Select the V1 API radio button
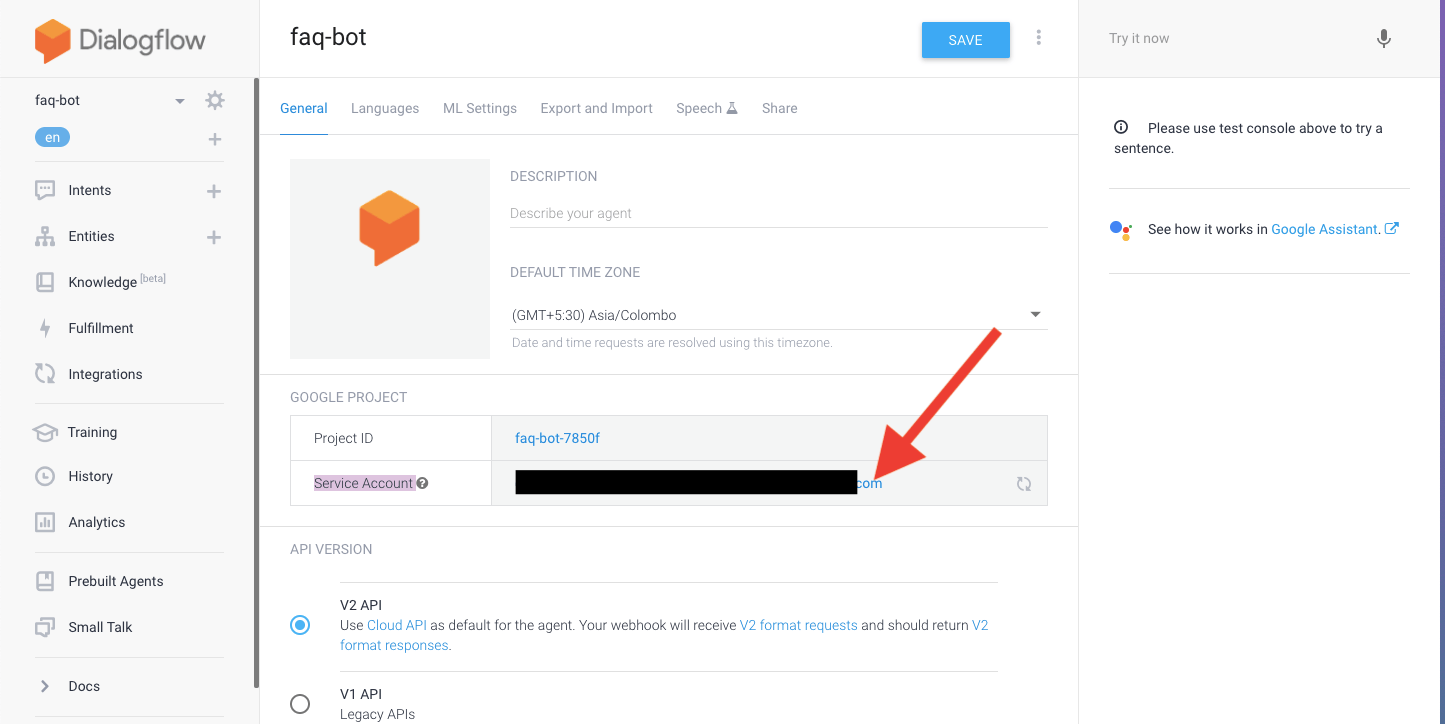This screenshot has width=1445, height=724. [x=300, y=704]
